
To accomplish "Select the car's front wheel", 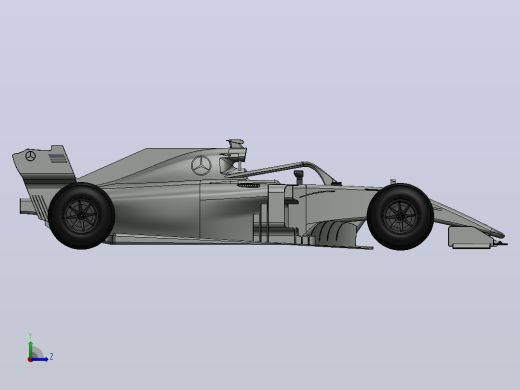I will pos(400,217).
